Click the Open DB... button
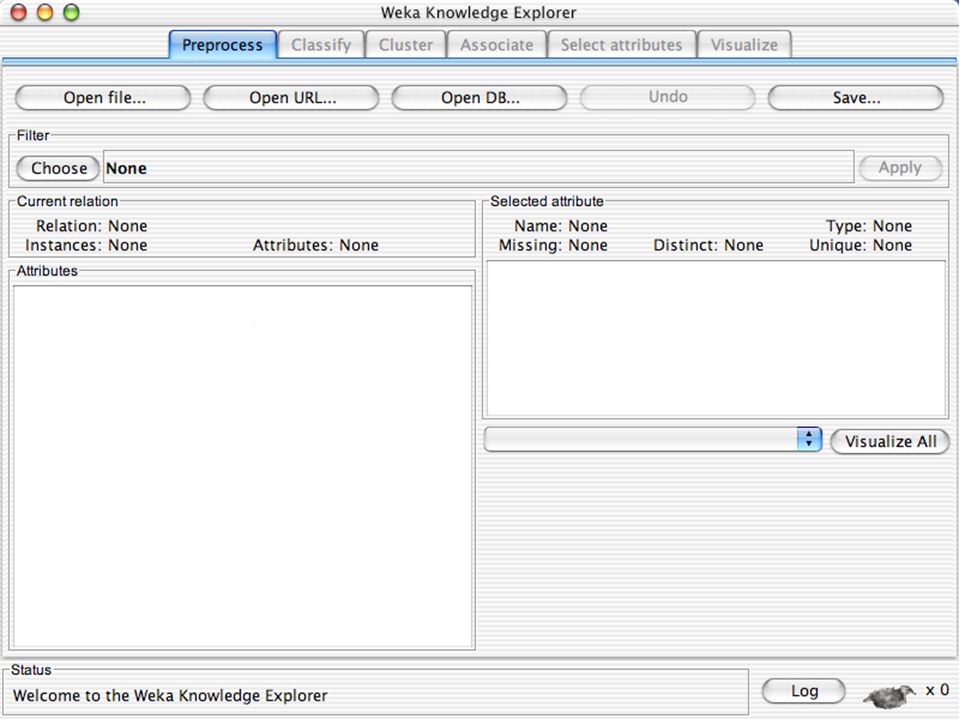Screen dimensions: 960x720 480,98
